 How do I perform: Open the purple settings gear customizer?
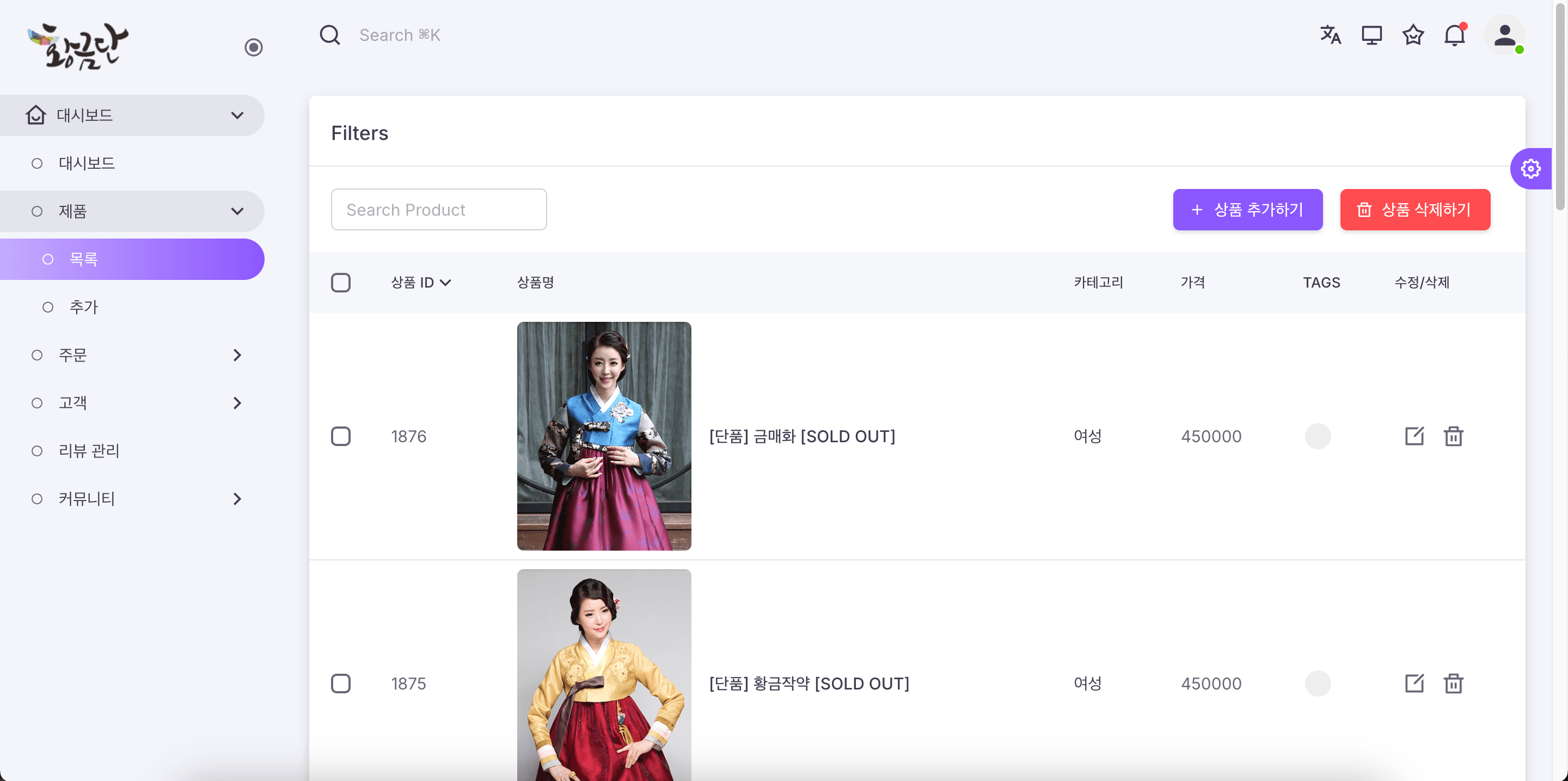[x=1530, y=169]
